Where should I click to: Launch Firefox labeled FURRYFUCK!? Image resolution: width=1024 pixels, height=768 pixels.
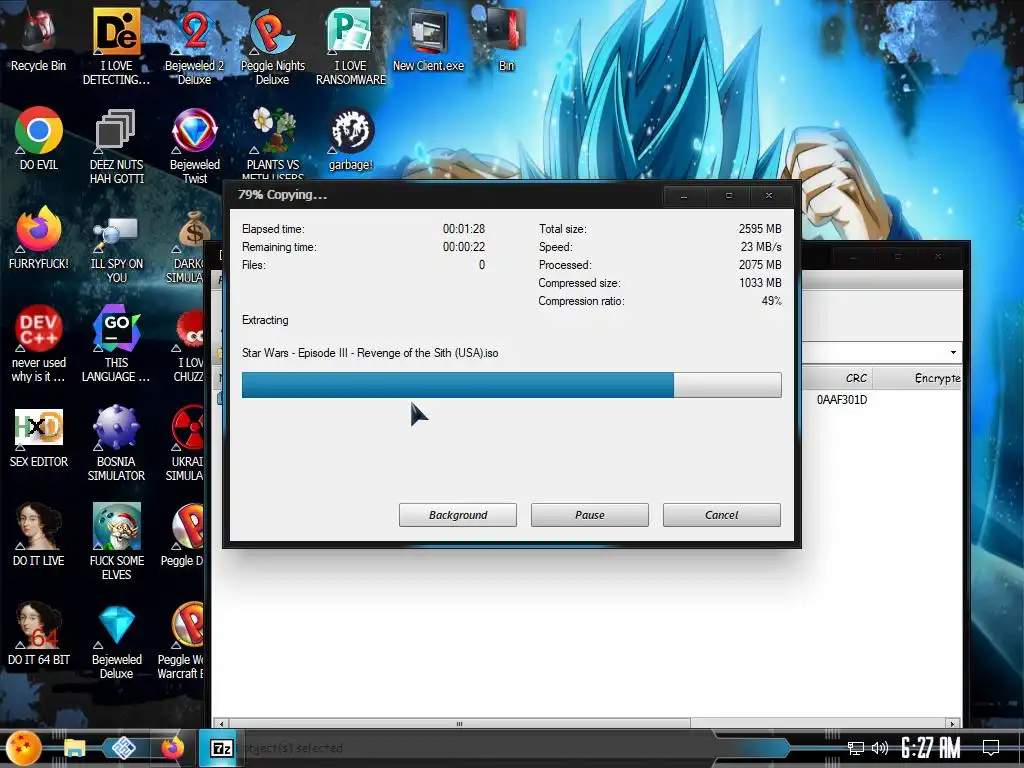point(39,238)
